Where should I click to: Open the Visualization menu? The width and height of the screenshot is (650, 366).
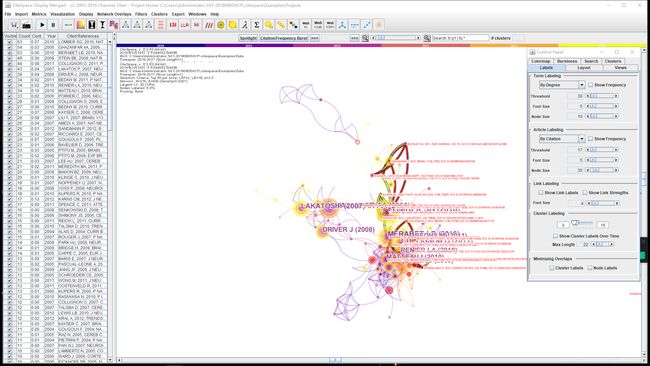(63, 14)
